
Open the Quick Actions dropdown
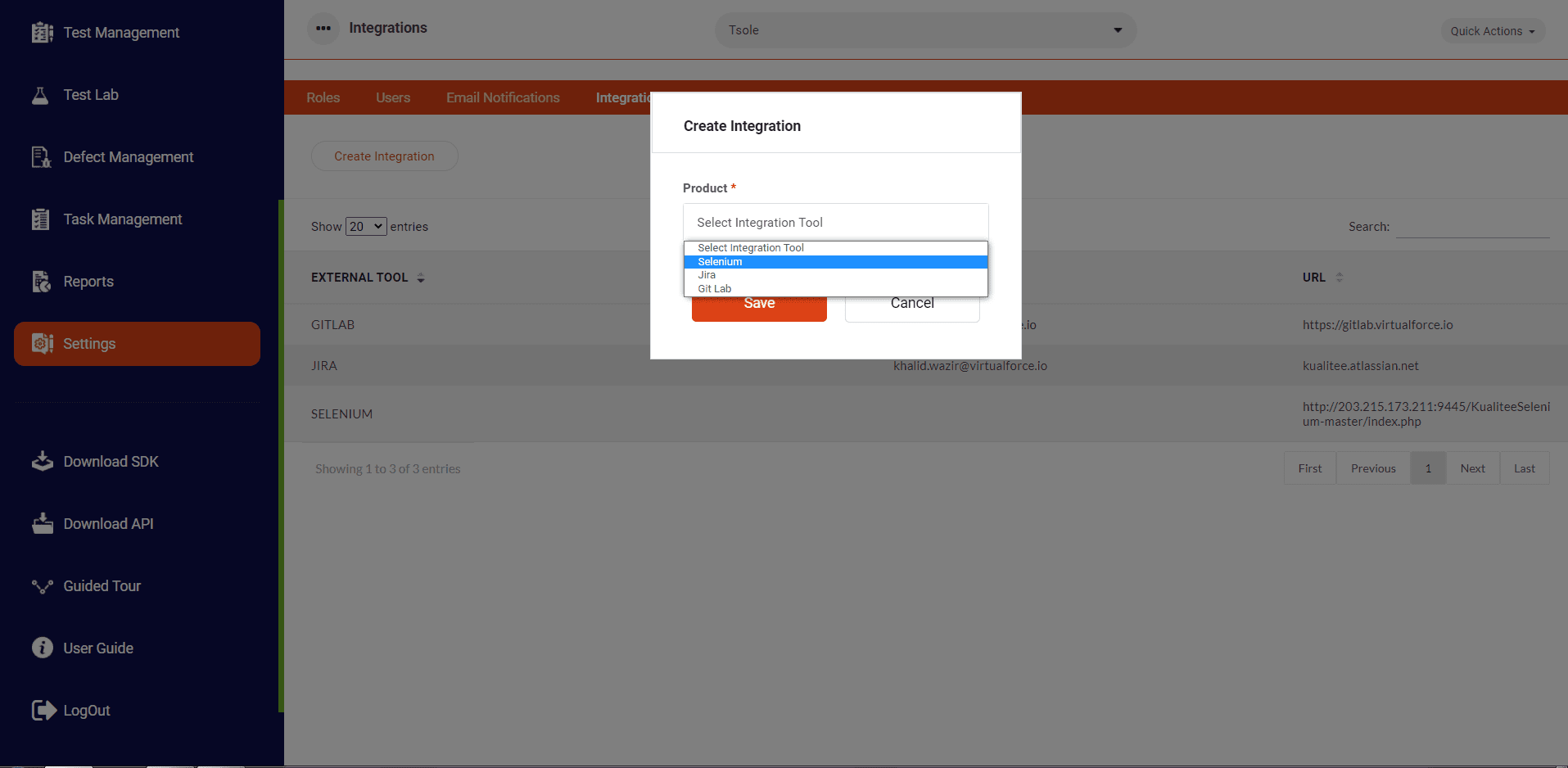(x=1492, y=31)
